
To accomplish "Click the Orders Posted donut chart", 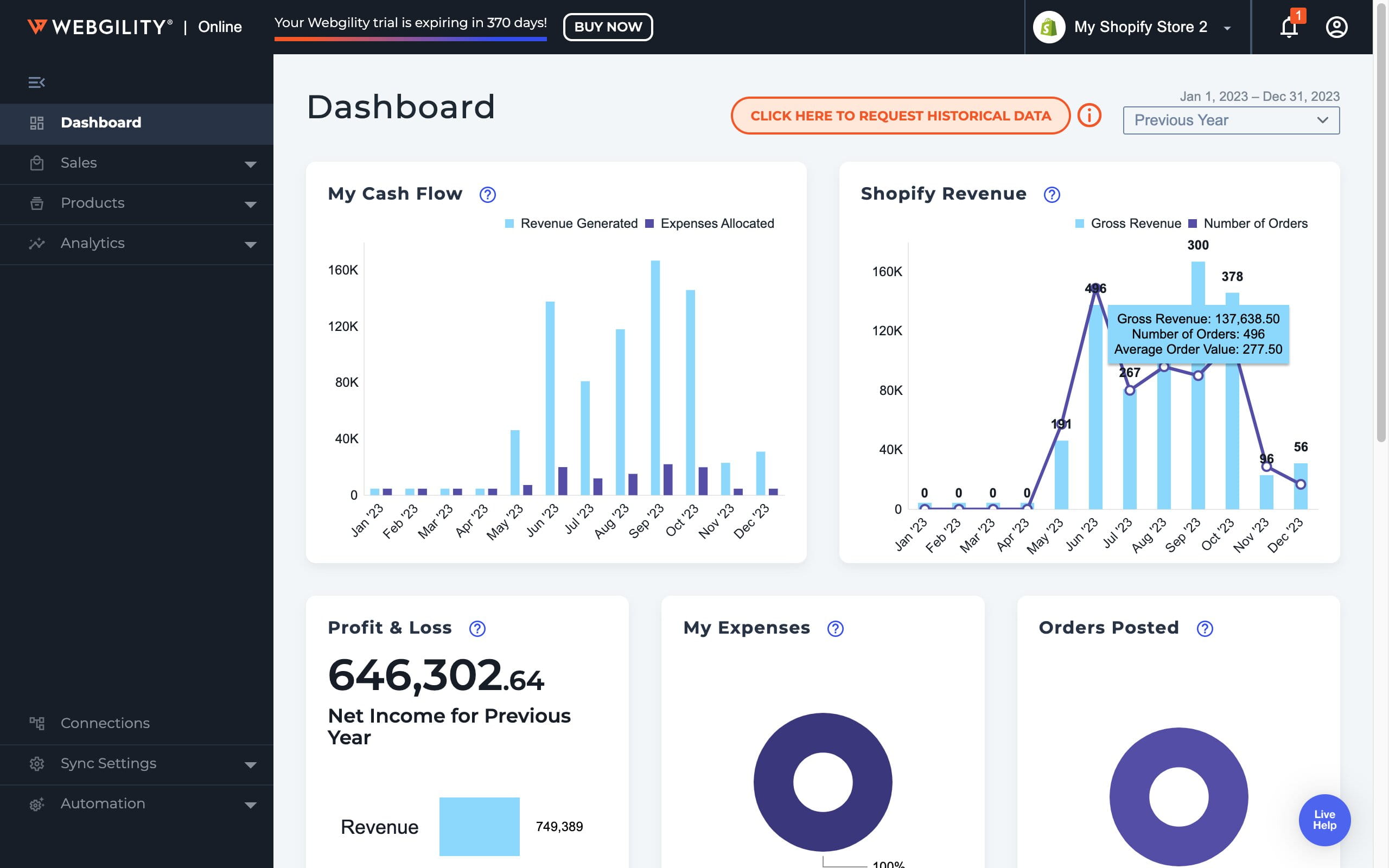I will [1178, 797].
